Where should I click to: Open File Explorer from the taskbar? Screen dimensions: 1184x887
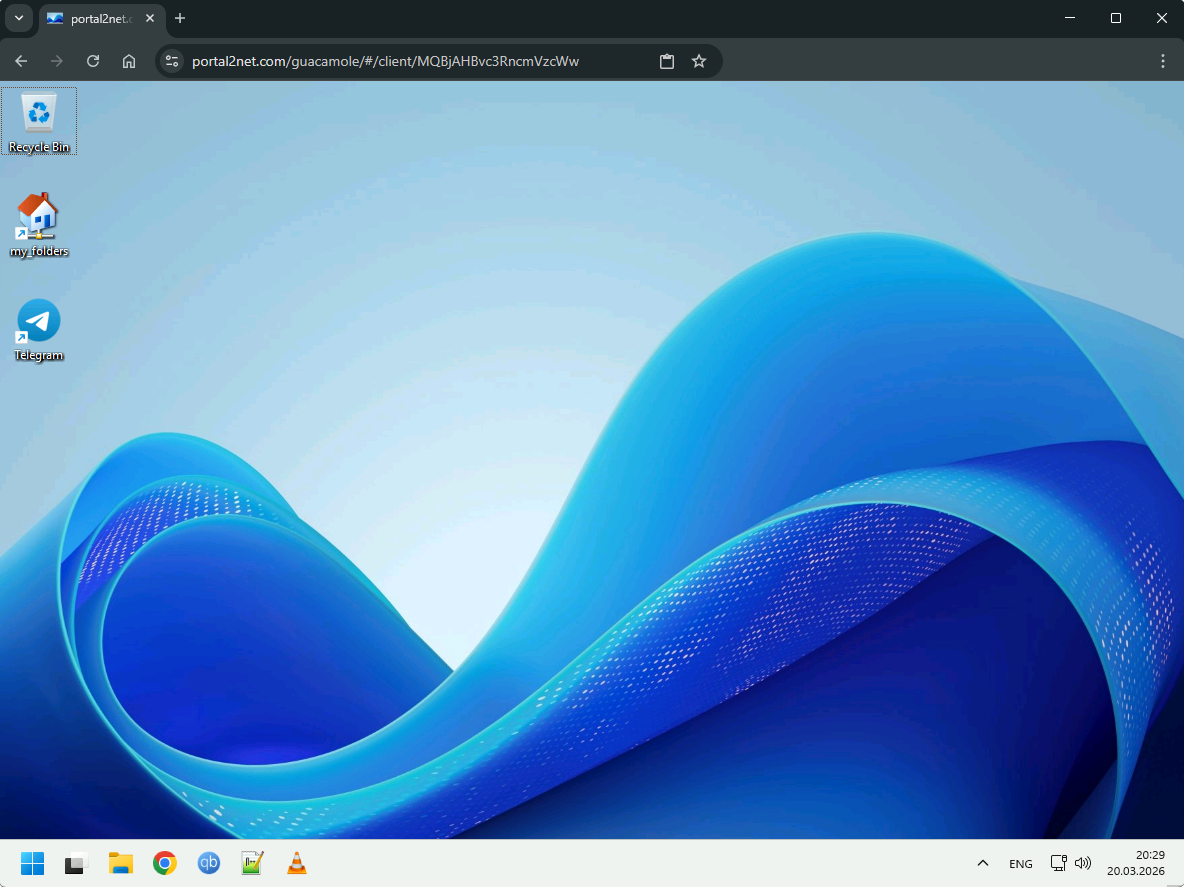pos(121,863)
